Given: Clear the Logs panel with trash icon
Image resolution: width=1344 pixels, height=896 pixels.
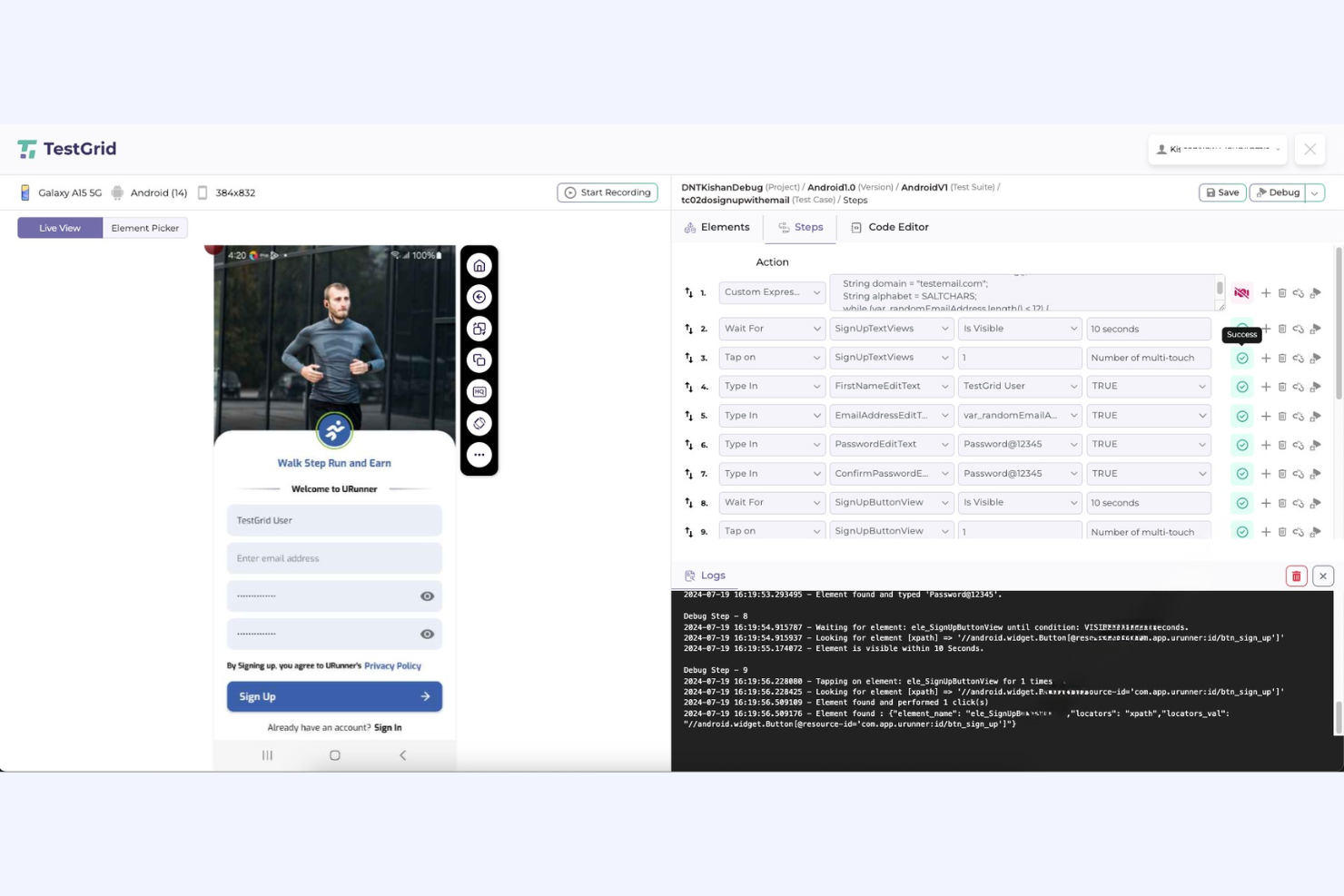Looking at the screenshot, I should tap(1296, 576).
